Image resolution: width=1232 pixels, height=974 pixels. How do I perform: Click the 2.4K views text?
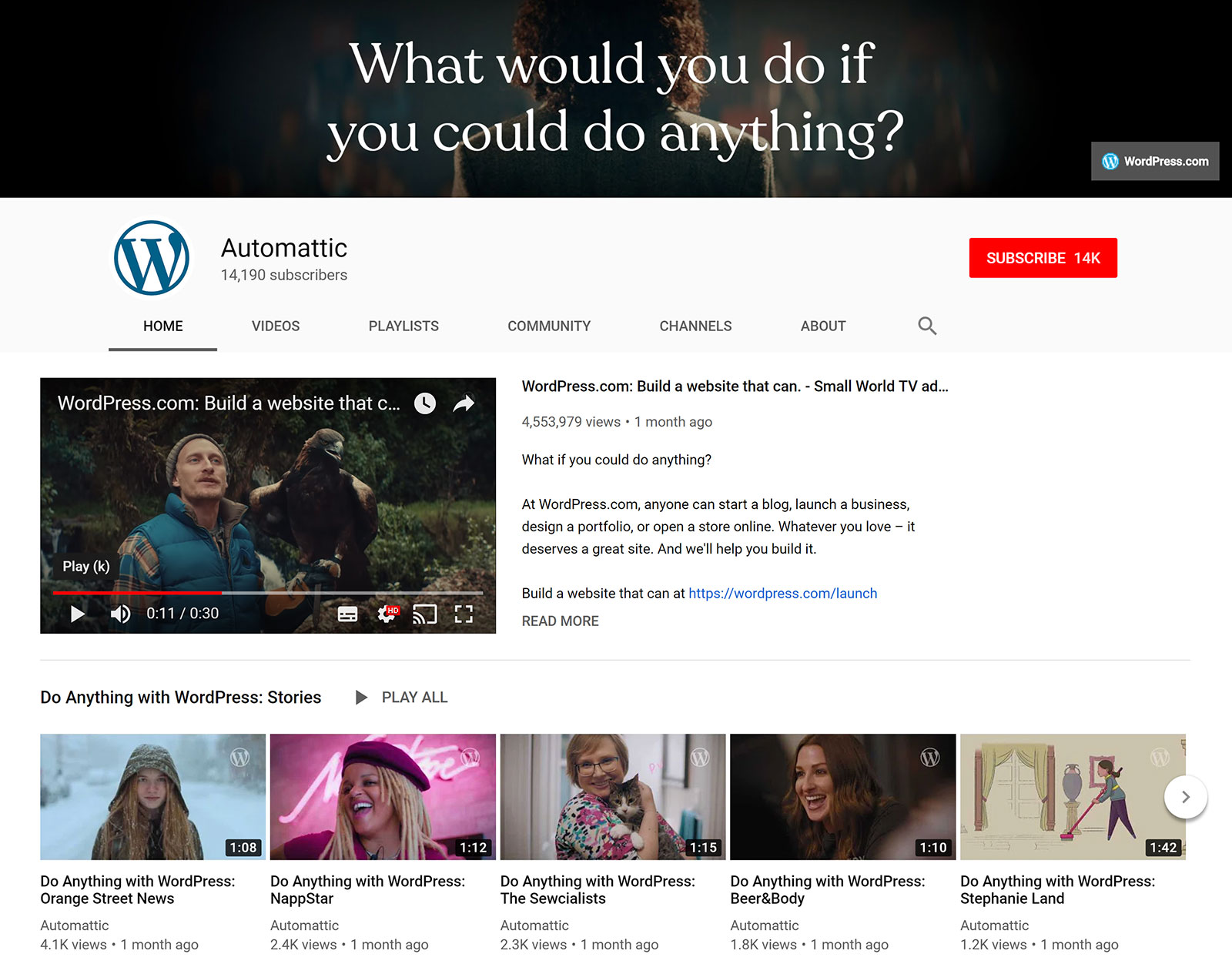point(303,945)
